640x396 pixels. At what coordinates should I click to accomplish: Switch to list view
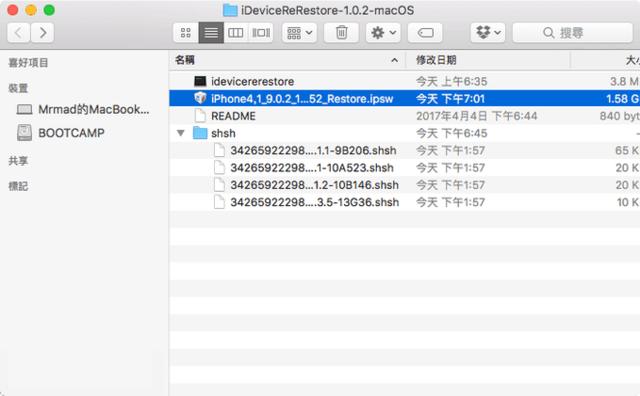(211, 32)
